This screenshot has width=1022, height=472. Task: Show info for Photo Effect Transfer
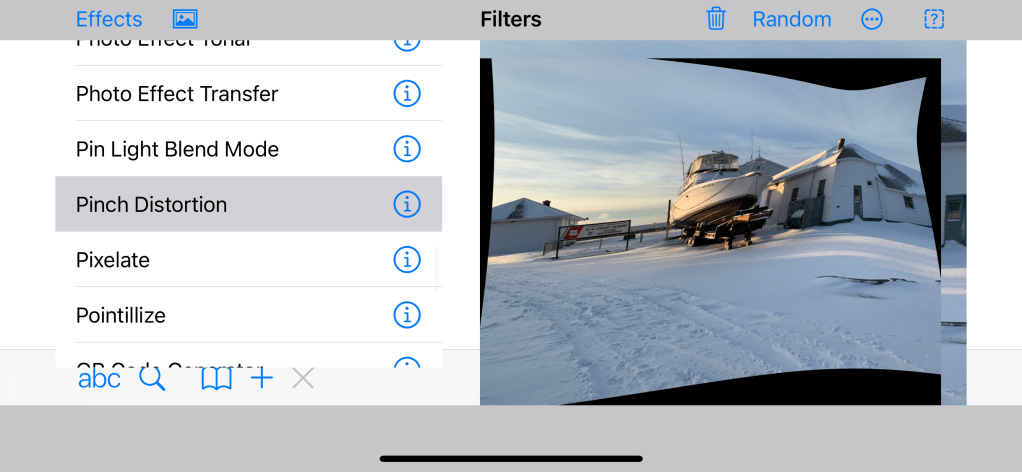pyautogui.click(x=406, y=94)
